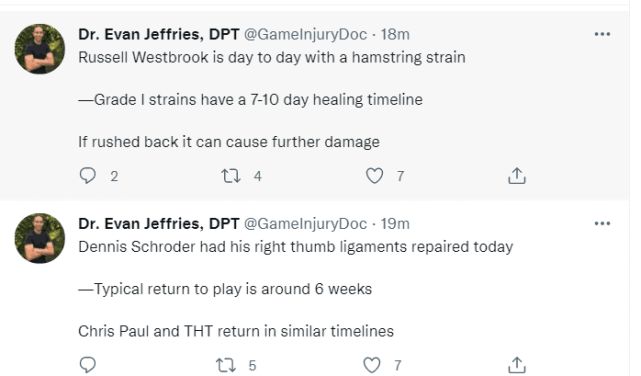Share the Russell Westbrook tweet
This screenshot has width=641, height=376.
tap(517, 176)
